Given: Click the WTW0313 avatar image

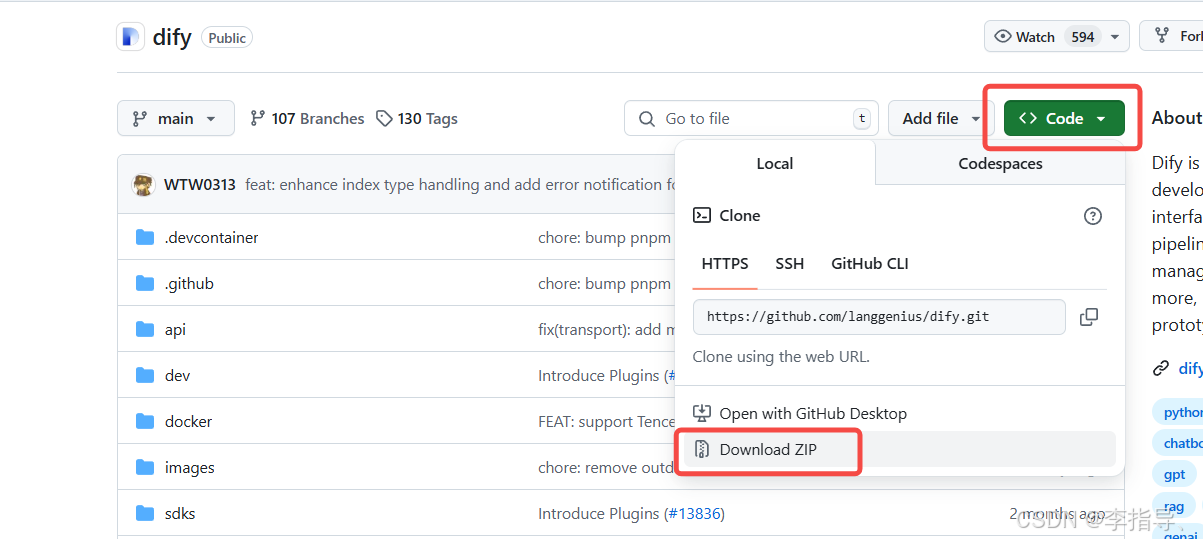Looking at the screenshot, I should click(144, 184).
